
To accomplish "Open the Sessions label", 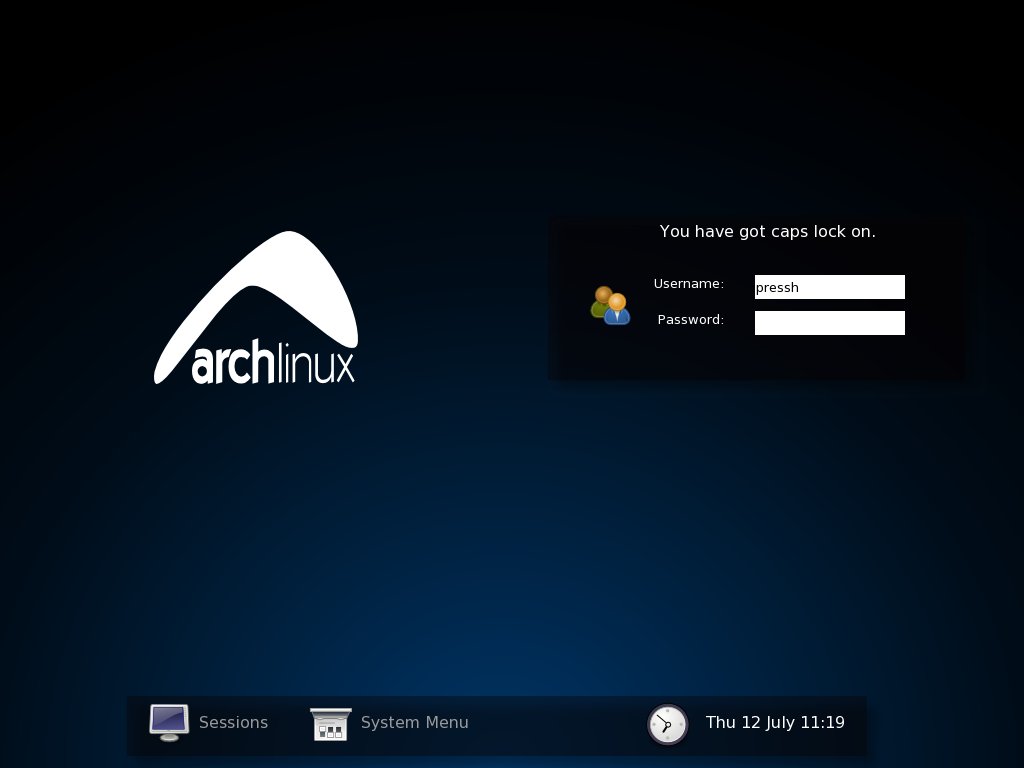I will [233, 722].
